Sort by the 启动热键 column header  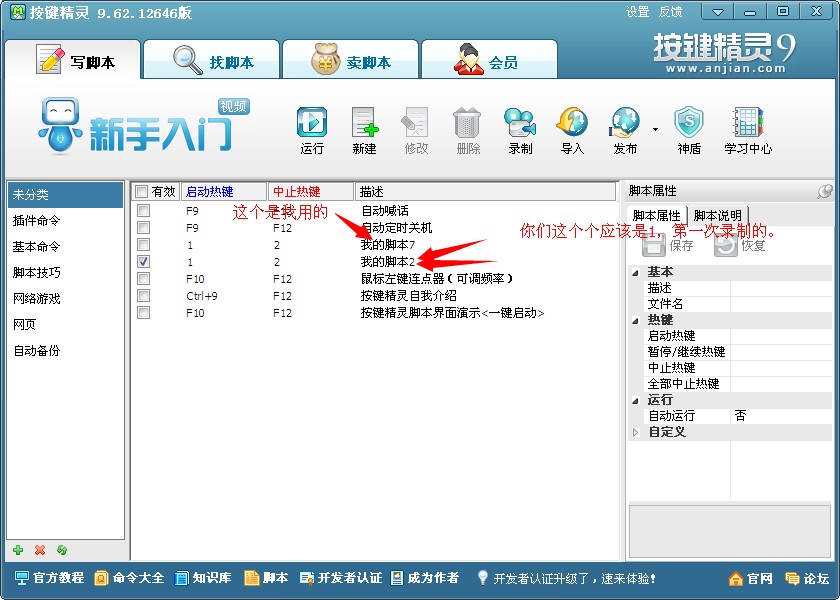click(x=224, y=192)
